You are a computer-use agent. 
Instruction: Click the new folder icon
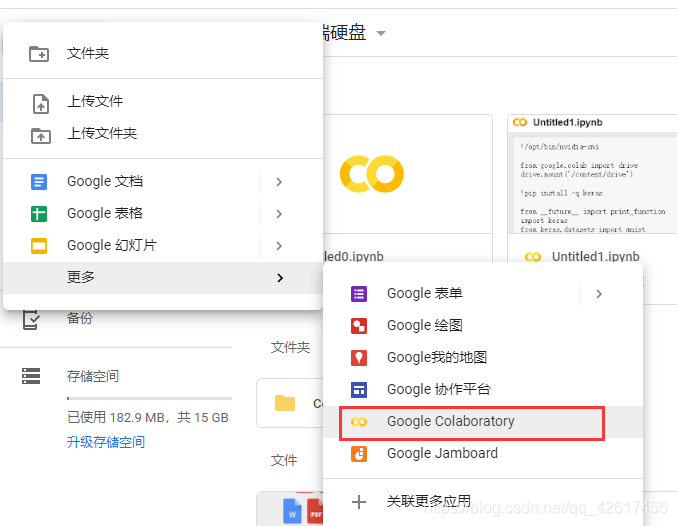pyautogui.click(x=39, y=54)
